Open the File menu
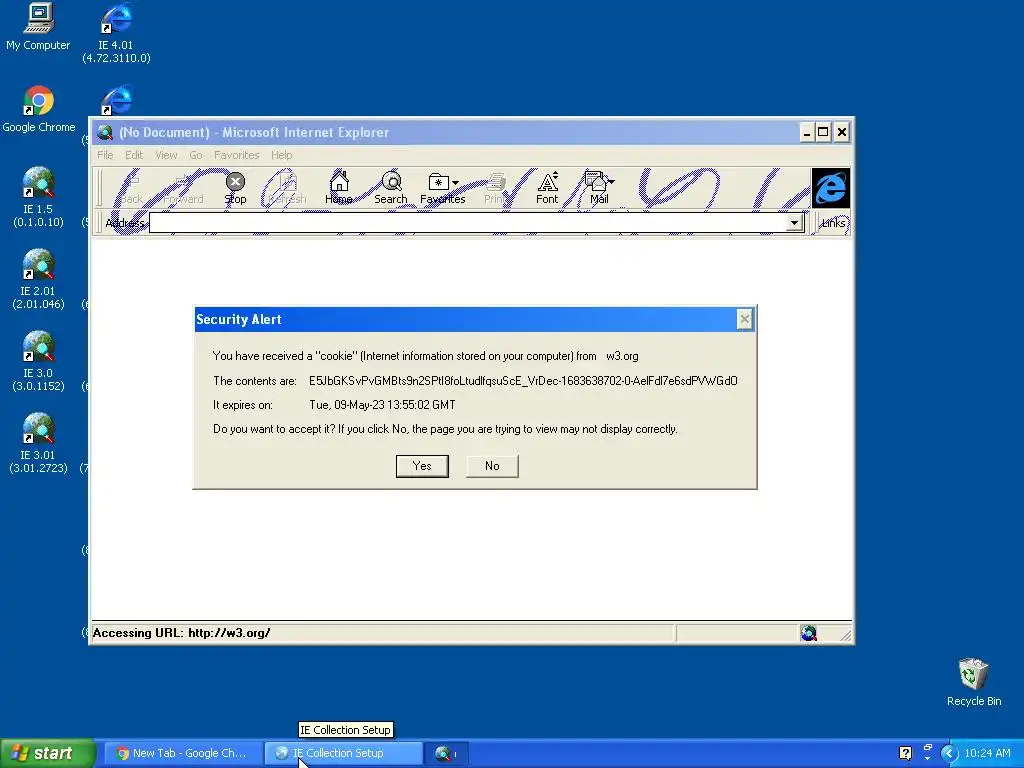1024x768 pixels. (105, 155)
